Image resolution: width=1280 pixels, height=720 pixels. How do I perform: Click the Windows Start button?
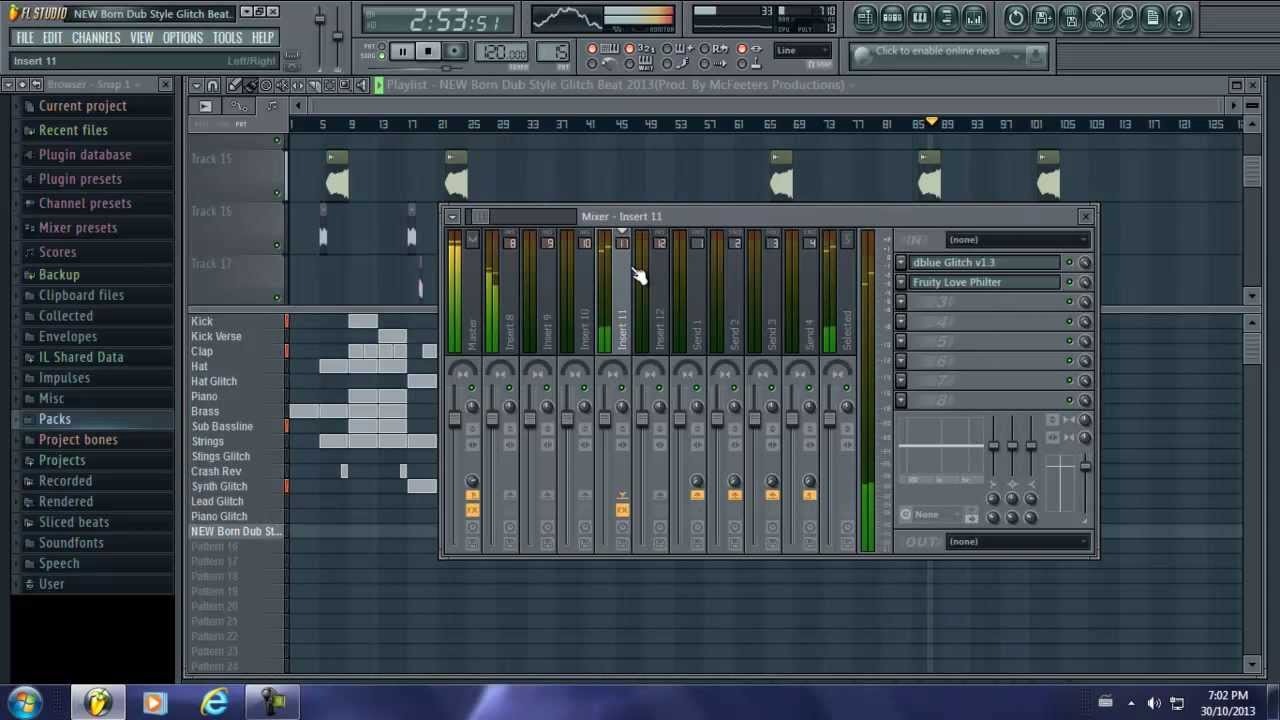point(25,701)
